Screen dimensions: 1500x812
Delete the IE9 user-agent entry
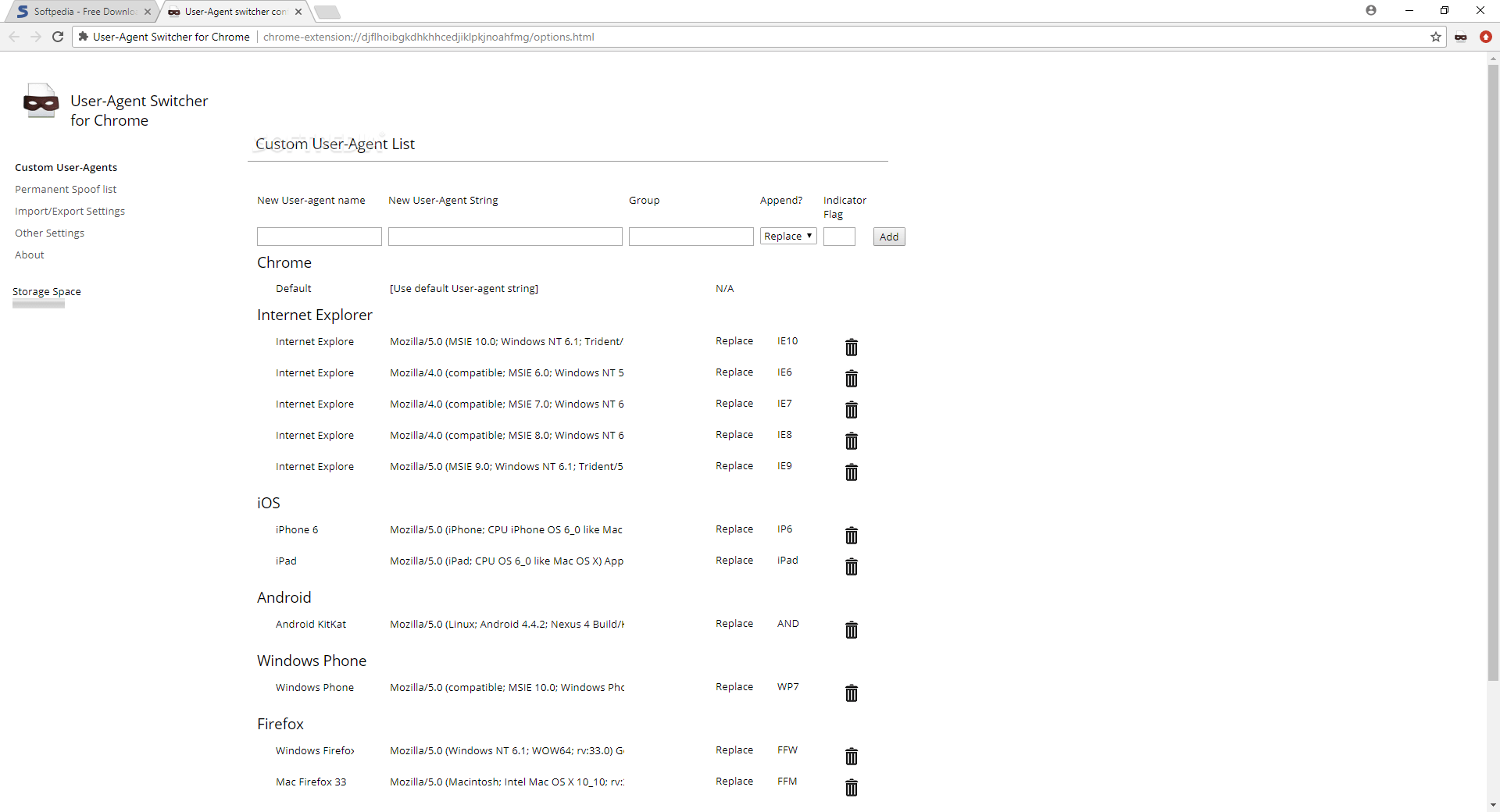(852, 472)
